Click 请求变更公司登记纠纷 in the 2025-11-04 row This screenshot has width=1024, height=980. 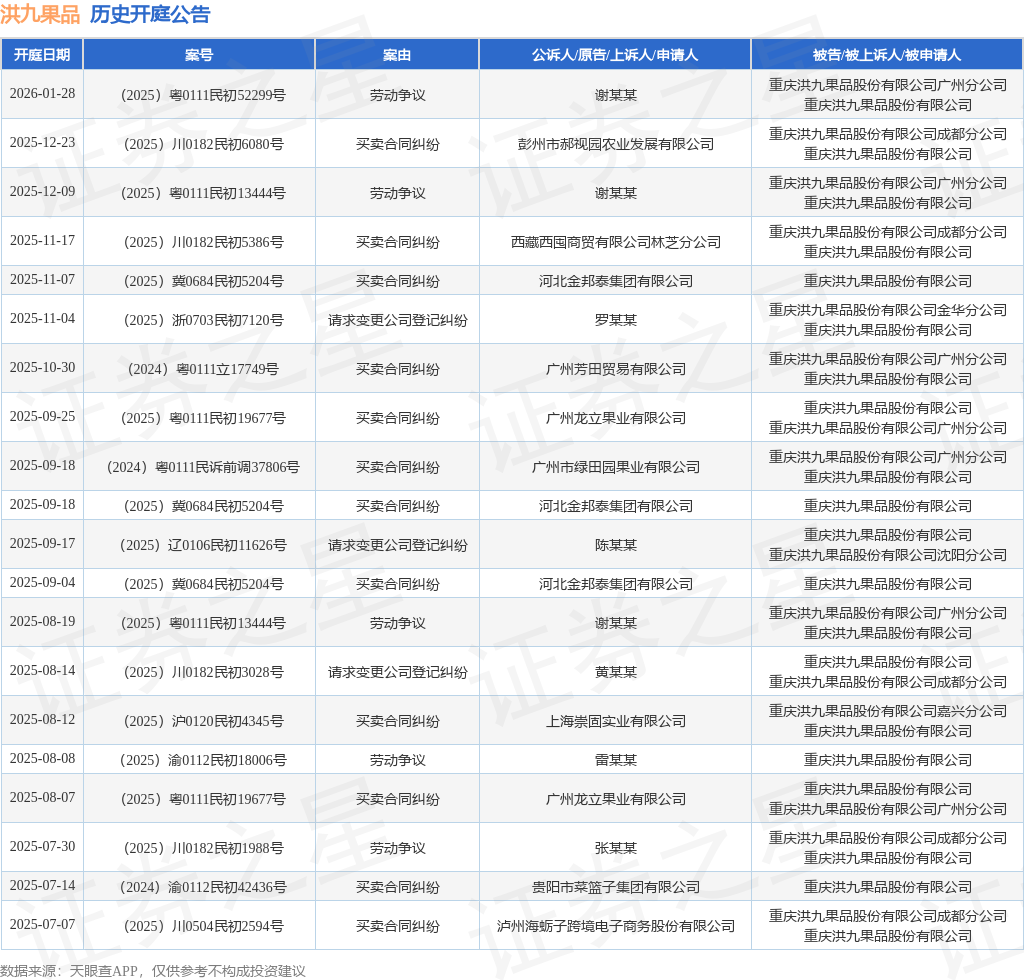(x=397, y=321)
